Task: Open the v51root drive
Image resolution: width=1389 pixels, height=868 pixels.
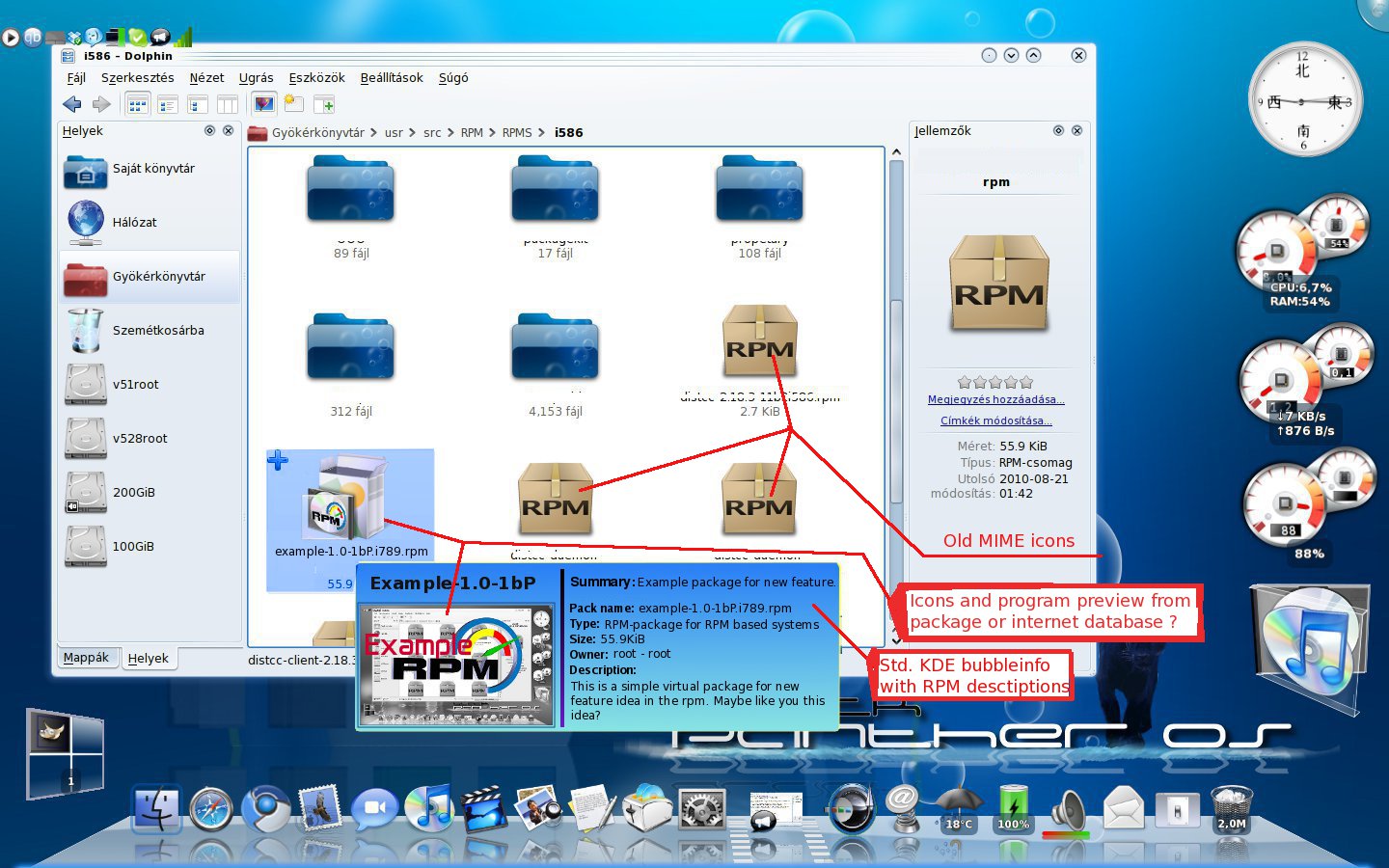Action: pyautogui.click(x=150, y=385)
